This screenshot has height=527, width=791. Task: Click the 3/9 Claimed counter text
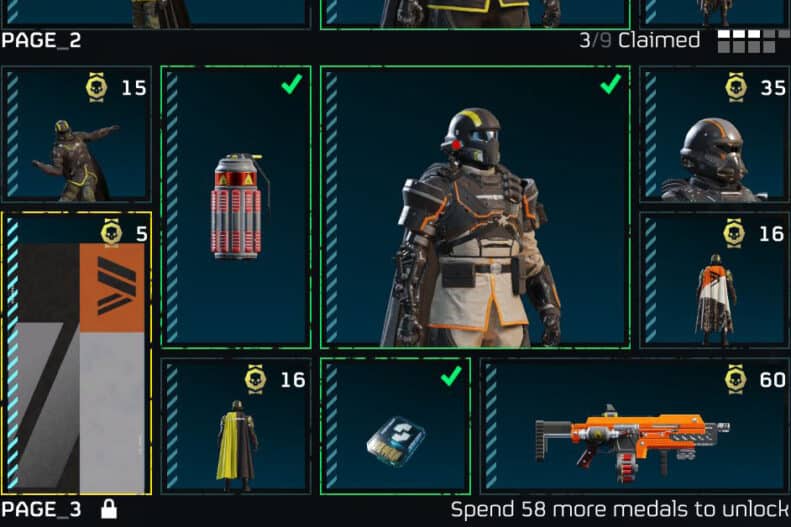point(640,40)
